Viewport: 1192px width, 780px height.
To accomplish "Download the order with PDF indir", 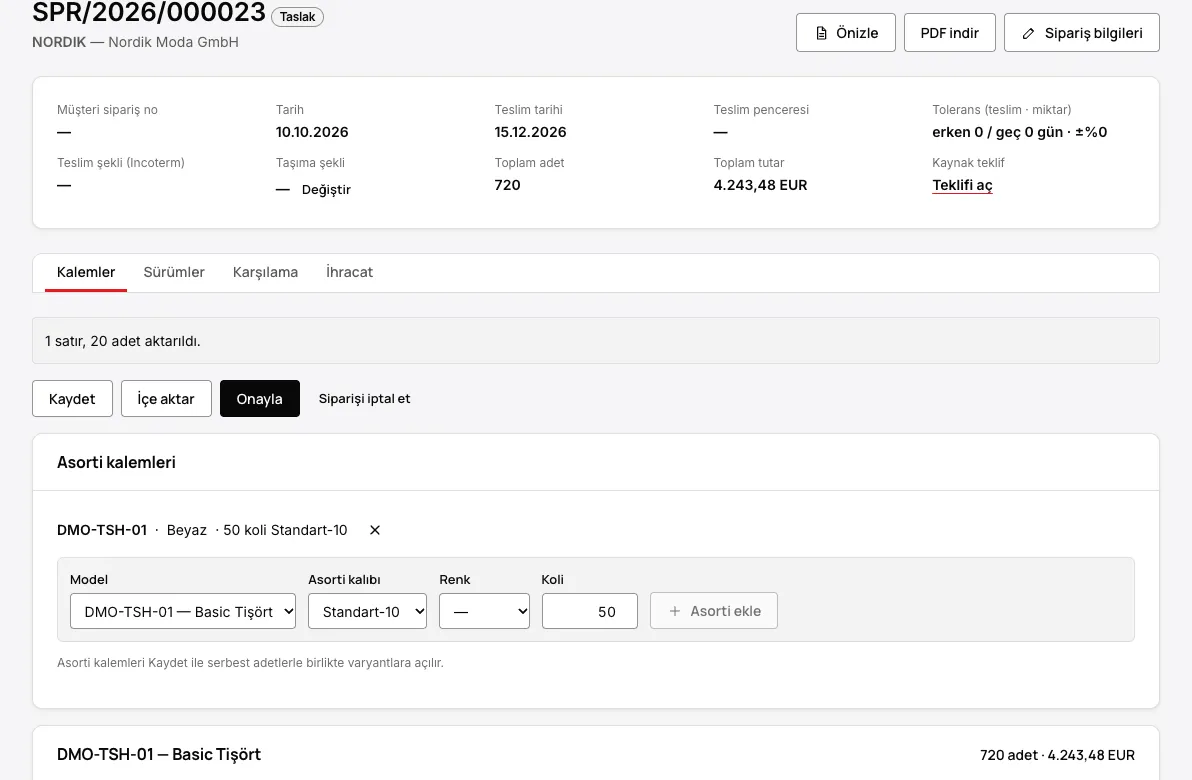I will [x=949, y=33].
